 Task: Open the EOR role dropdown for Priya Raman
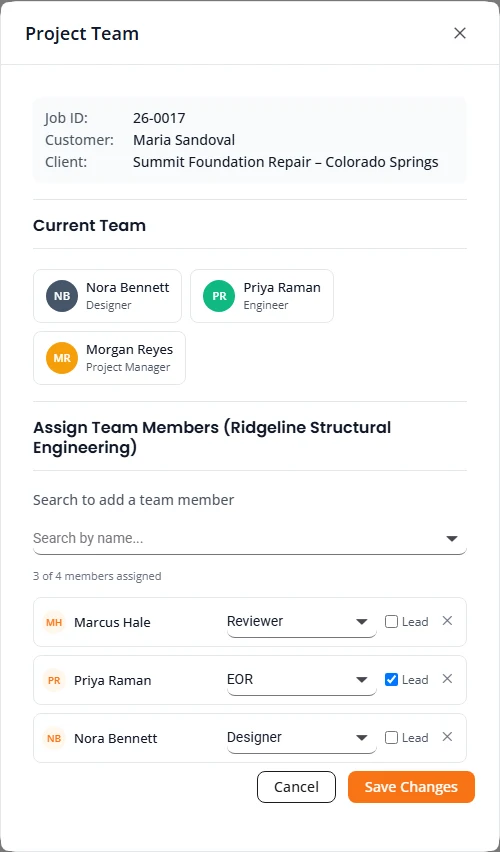302,680
